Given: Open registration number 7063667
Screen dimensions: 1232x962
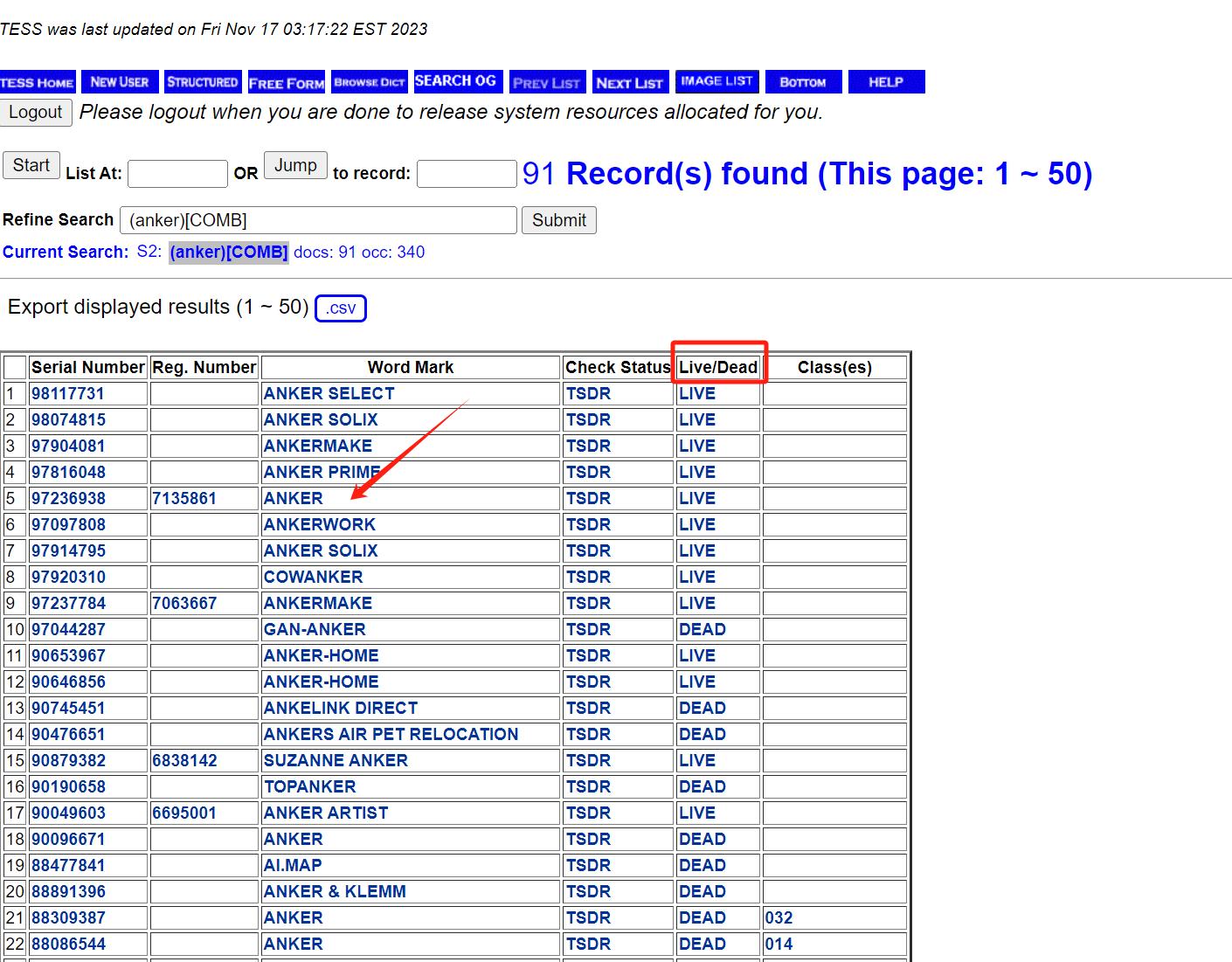Looking at the screenshot, I should 184,604.
